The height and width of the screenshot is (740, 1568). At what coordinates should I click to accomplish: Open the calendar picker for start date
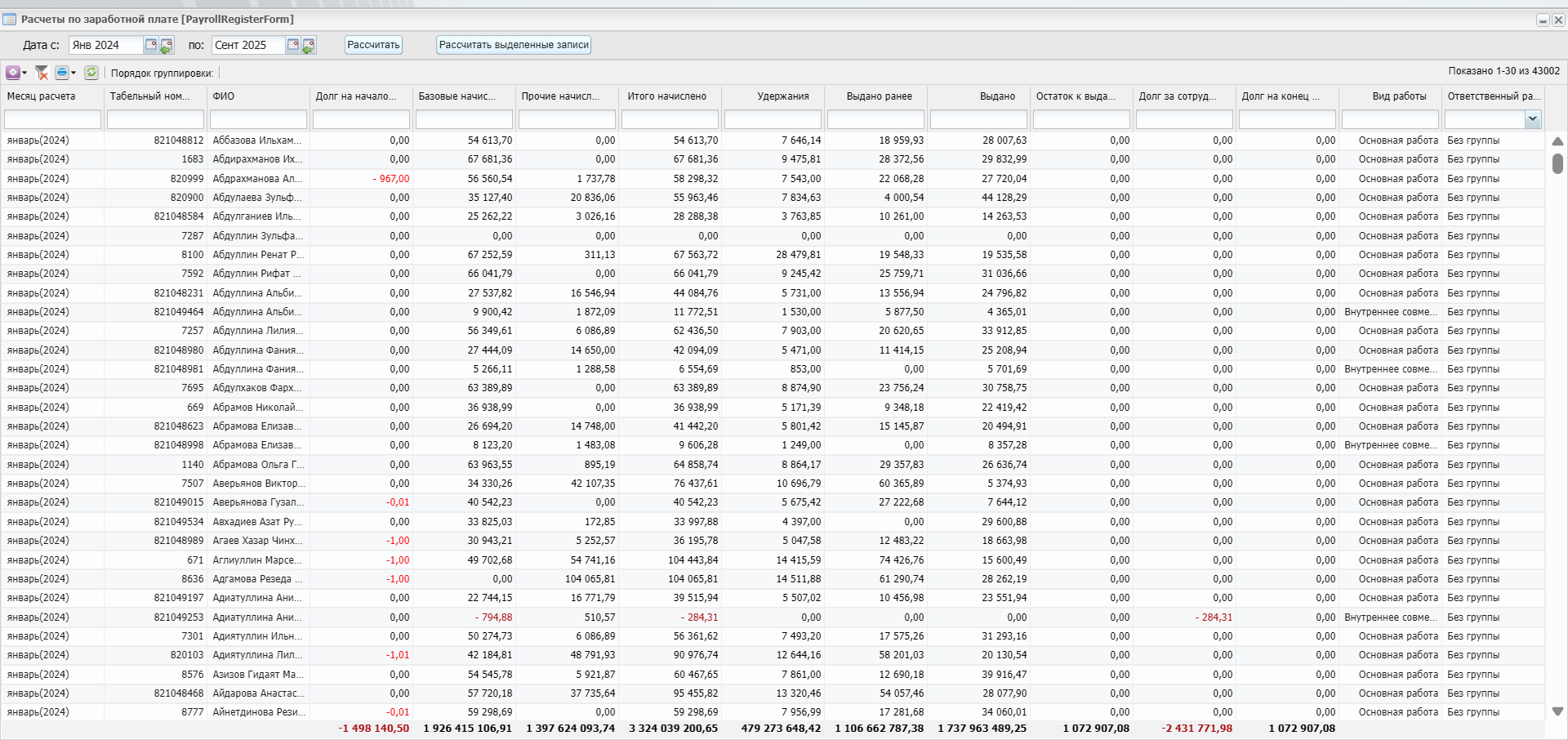tap(151, 45)
